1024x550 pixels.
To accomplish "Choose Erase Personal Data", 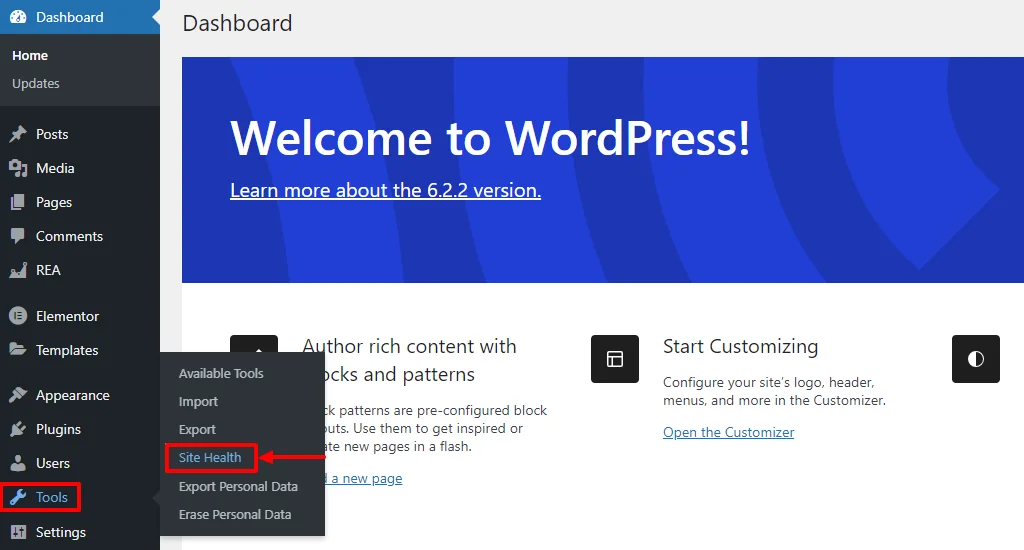I will pos(235,514).
